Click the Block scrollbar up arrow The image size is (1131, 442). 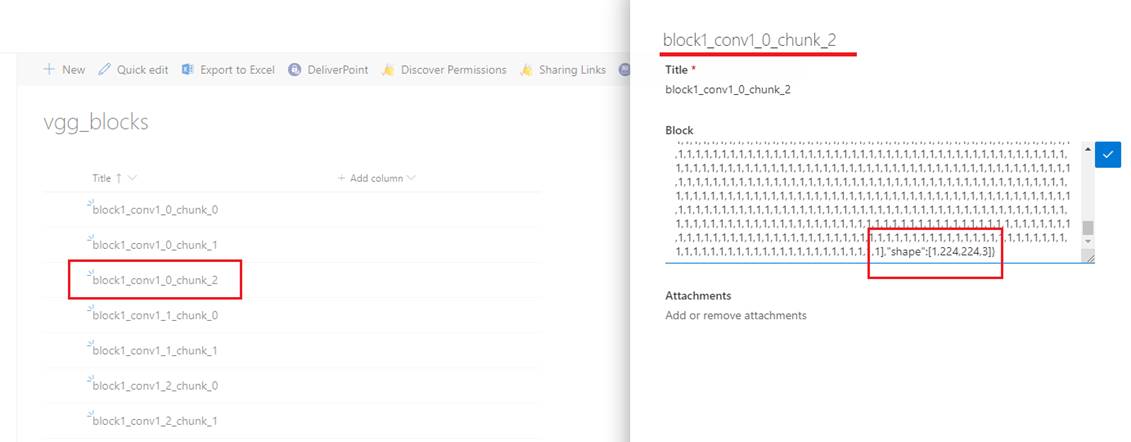pyautogui.click(x=1088, y=149)
